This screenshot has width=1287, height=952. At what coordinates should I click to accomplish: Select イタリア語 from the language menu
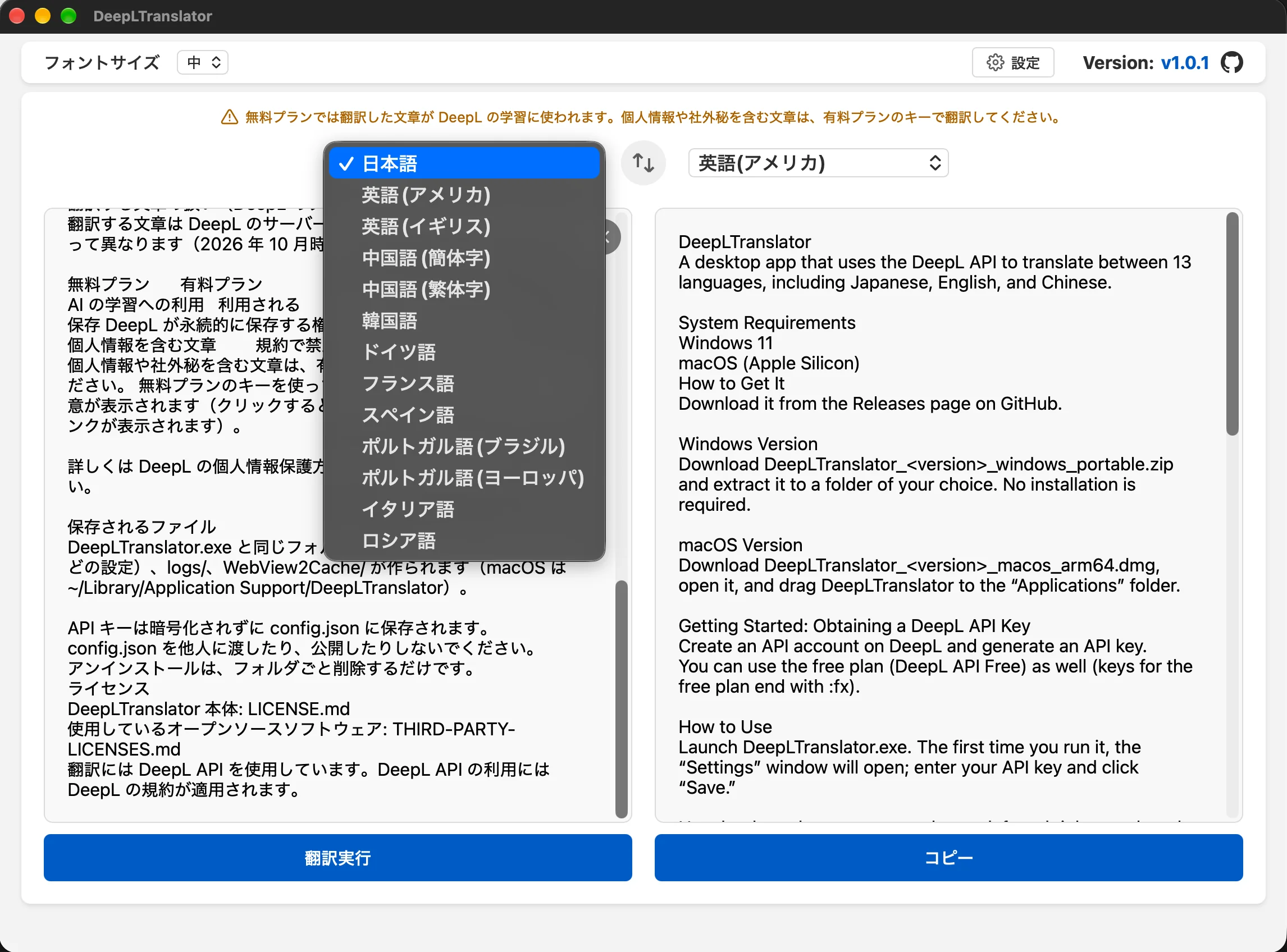(x=464, y=509)
